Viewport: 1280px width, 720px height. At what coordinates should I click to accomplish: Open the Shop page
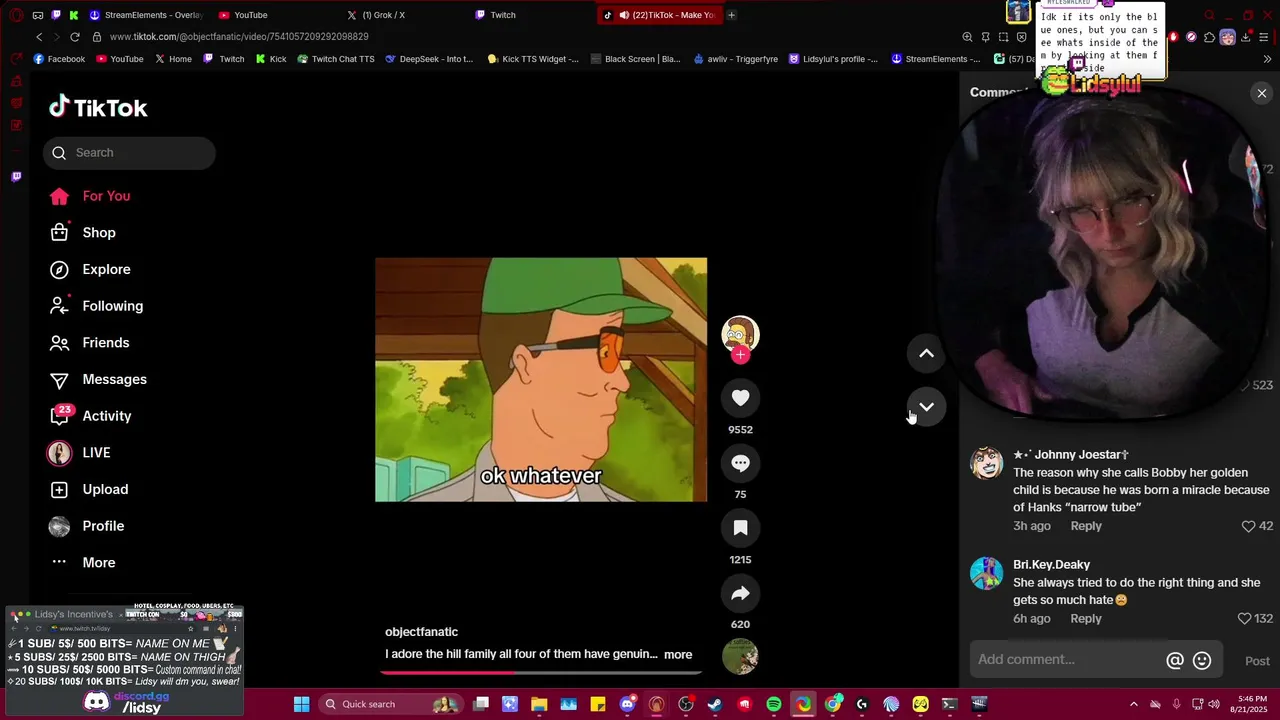click(x=83, y=233)
